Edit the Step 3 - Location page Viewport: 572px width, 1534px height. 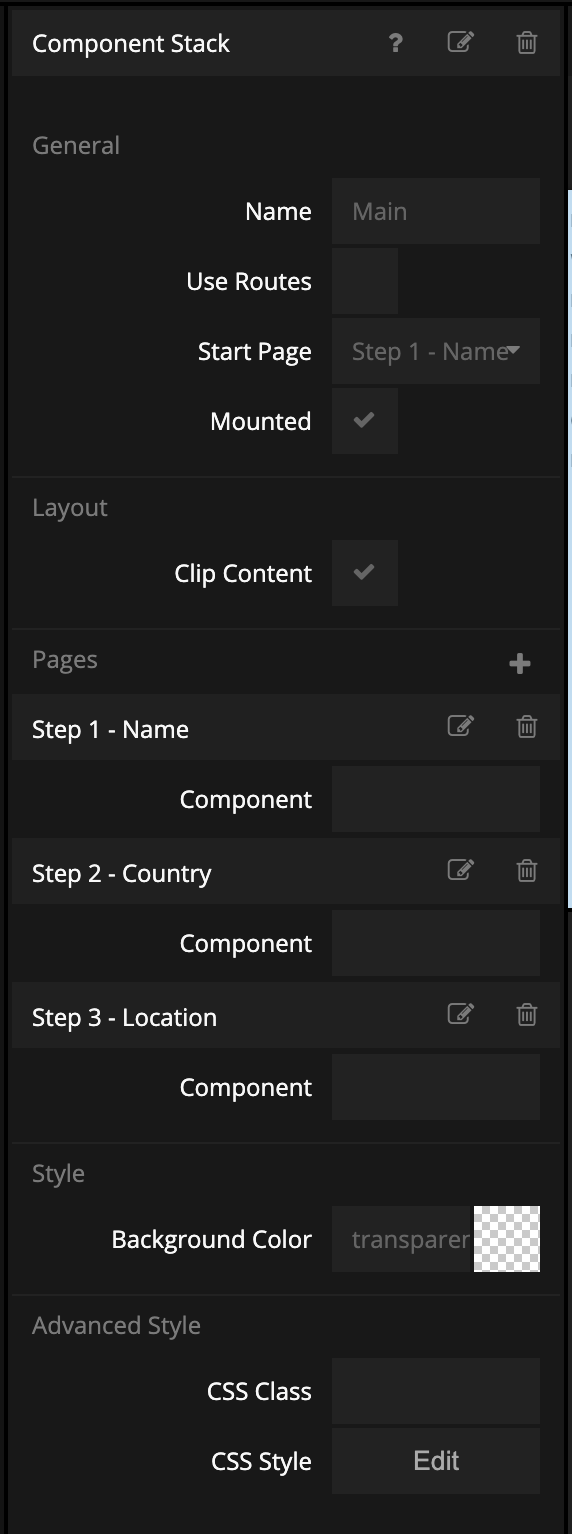tap(460, 1015)
